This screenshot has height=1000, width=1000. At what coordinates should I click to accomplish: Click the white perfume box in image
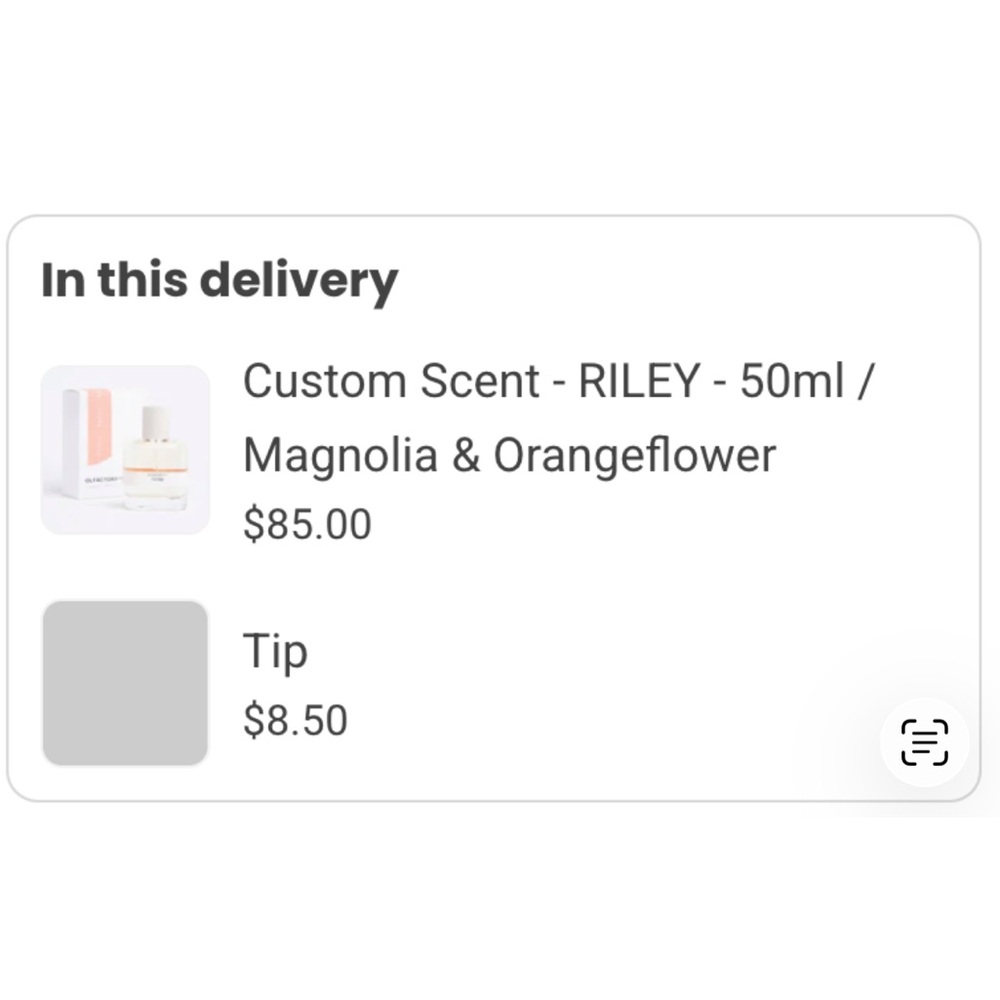click(87, 443)
